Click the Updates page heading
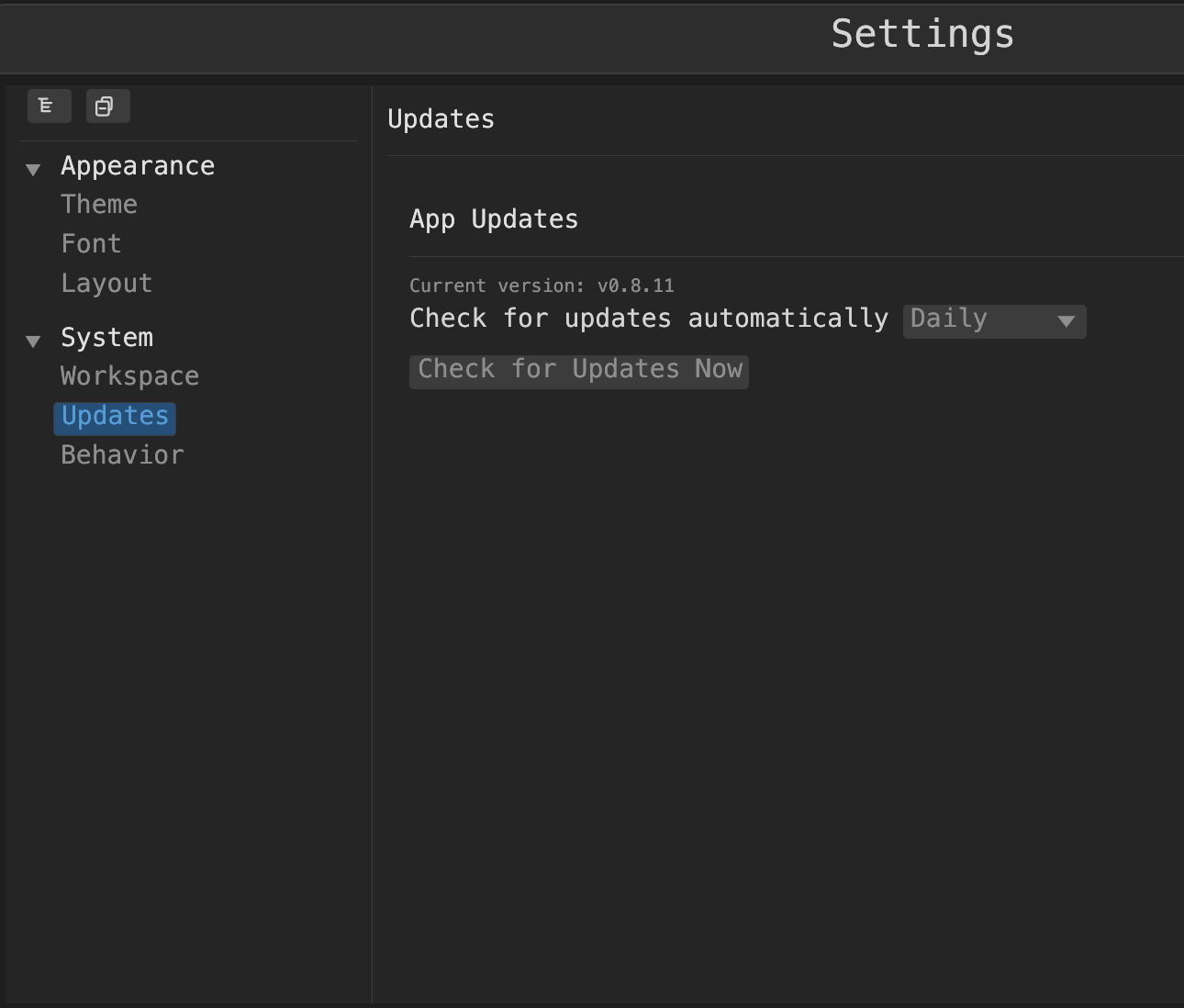 [441, 118]
